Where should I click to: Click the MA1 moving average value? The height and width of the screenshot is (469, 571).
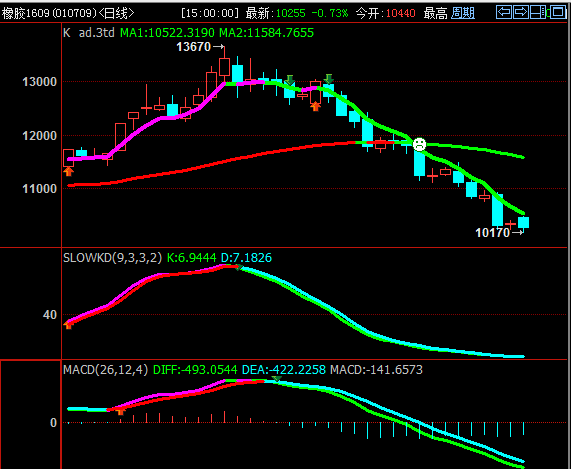coord(168,33)
